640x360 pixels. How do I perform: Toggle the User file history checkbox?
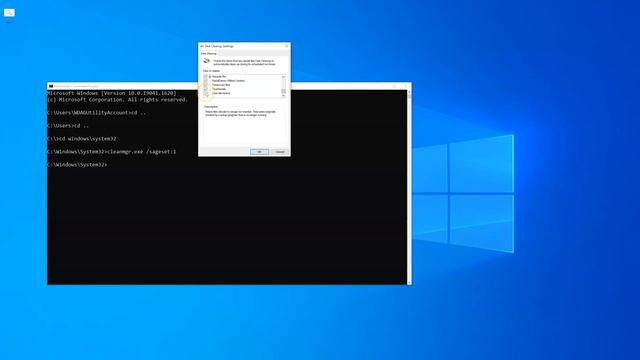tap(205, 93)
